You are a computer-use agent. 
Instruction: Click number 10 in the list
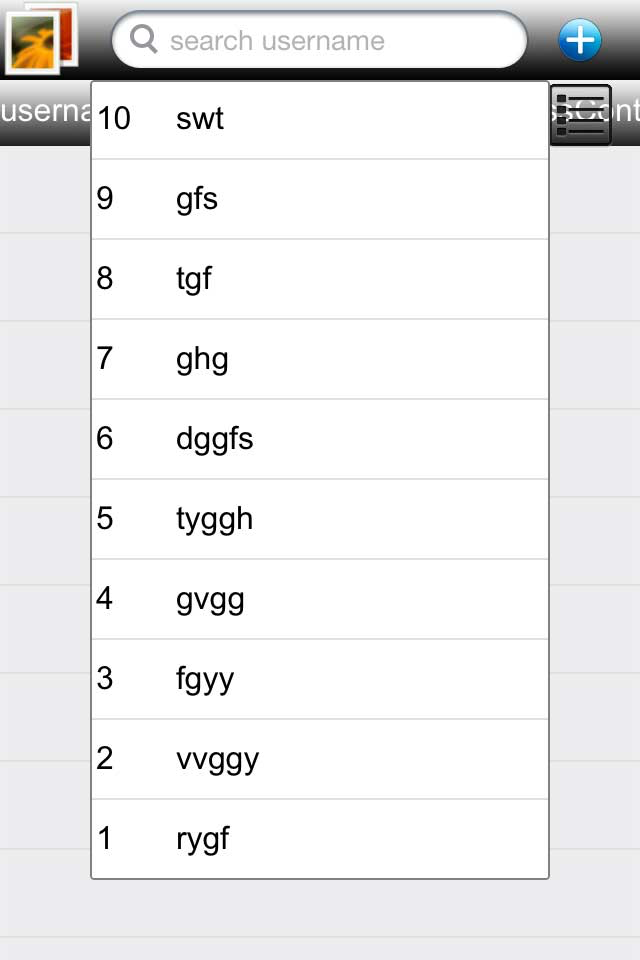point(114,119)
